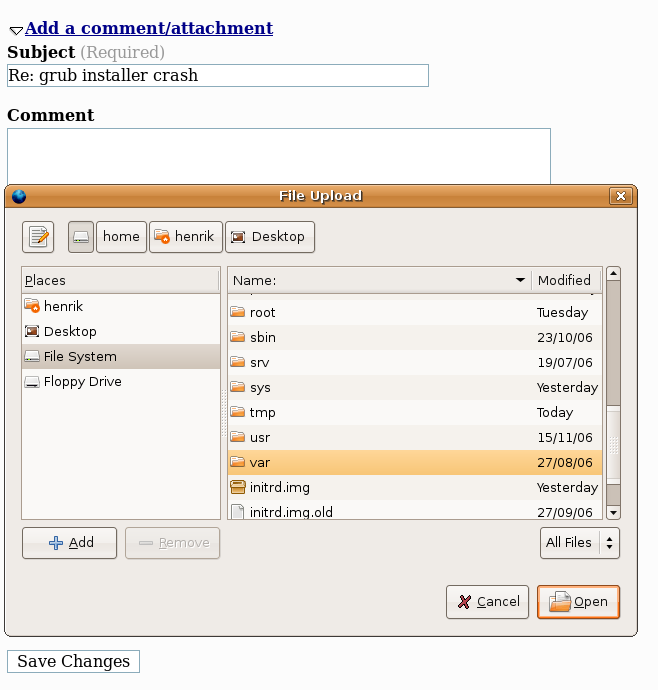Click the Add bookmark button

(70, 542)
